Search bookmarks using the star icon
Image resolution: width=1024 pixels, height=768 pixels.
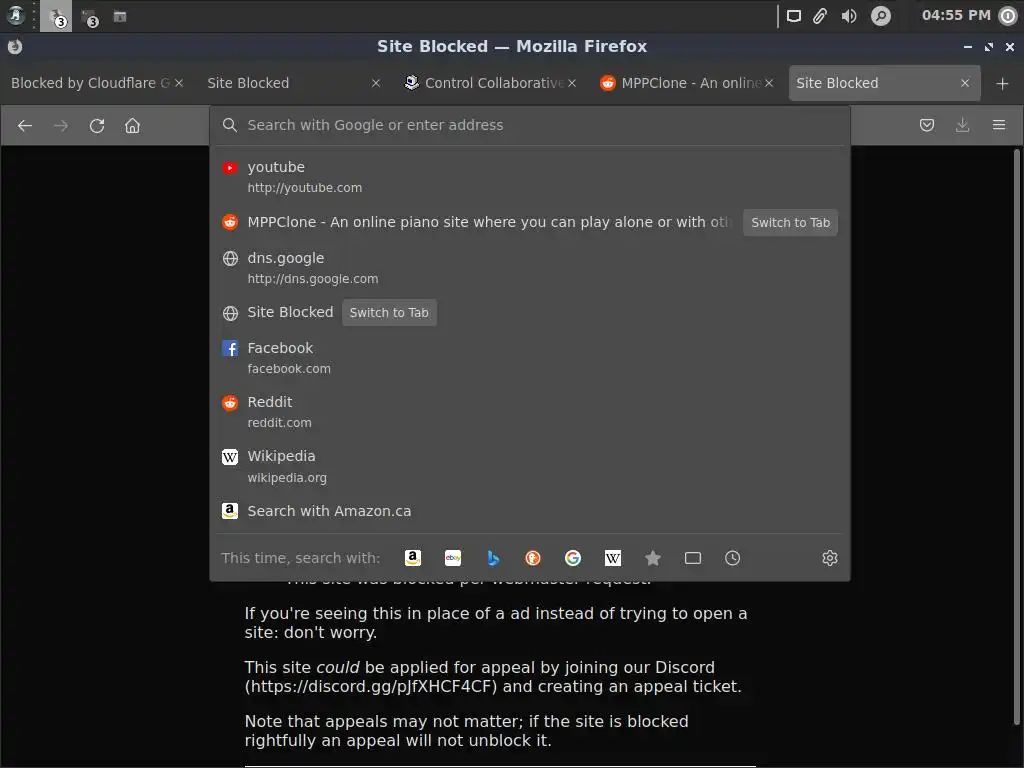[x=652, y=558]
